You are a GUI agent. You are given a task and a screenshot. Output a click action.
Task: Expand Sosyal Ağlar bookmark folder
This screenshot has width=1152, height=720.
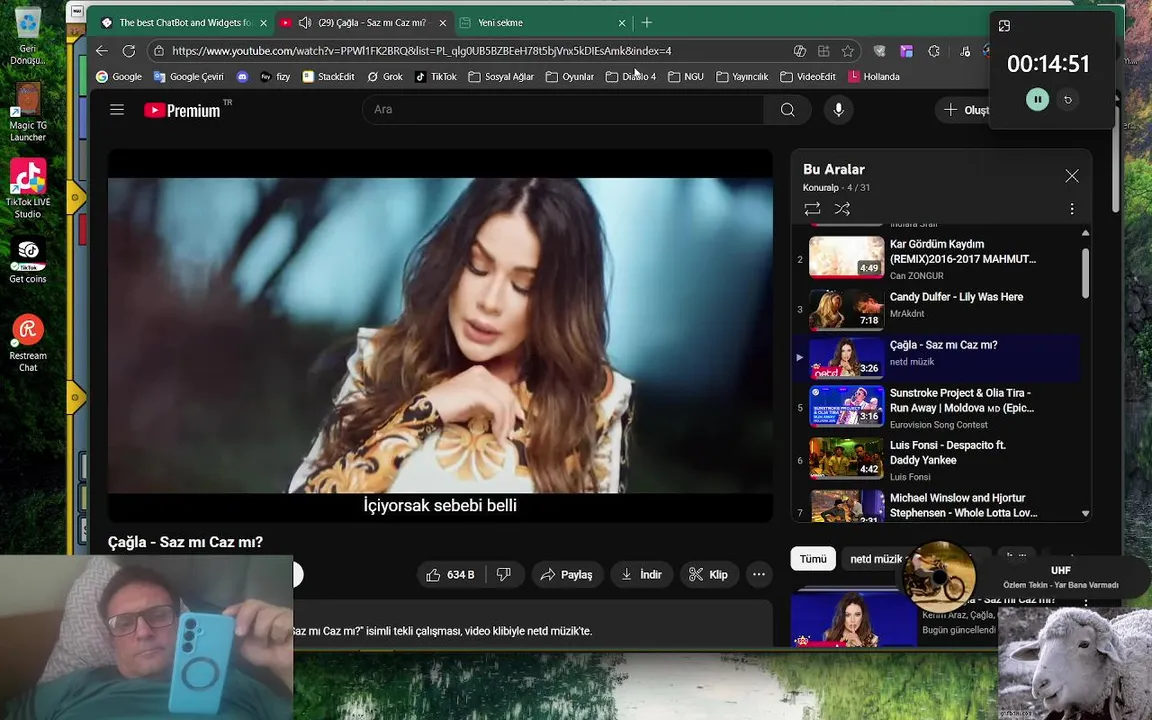pos(501,76)
